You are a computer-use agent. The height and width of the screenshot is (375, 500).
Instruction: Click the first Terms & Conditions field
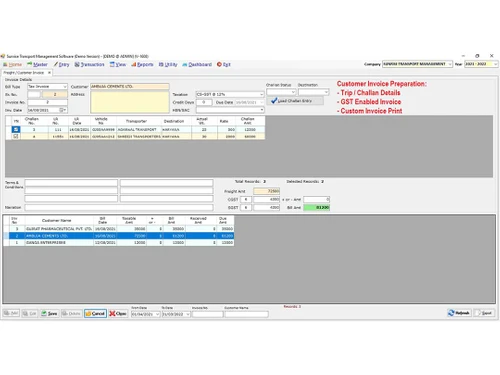(x=71, y=183)
